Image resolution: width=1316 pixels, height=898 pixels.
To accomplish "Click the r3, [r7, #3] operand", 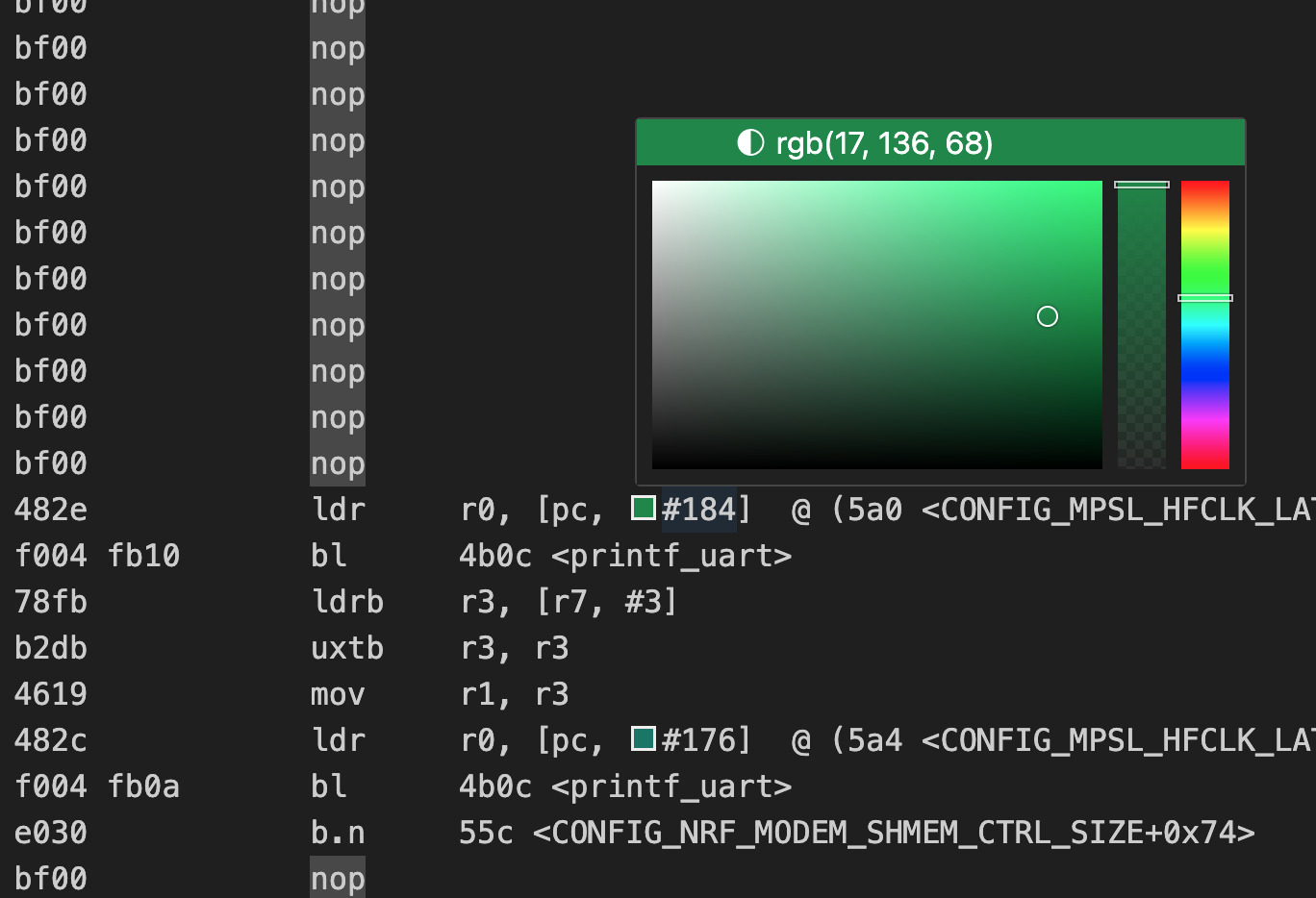I will tap(569, 602).
